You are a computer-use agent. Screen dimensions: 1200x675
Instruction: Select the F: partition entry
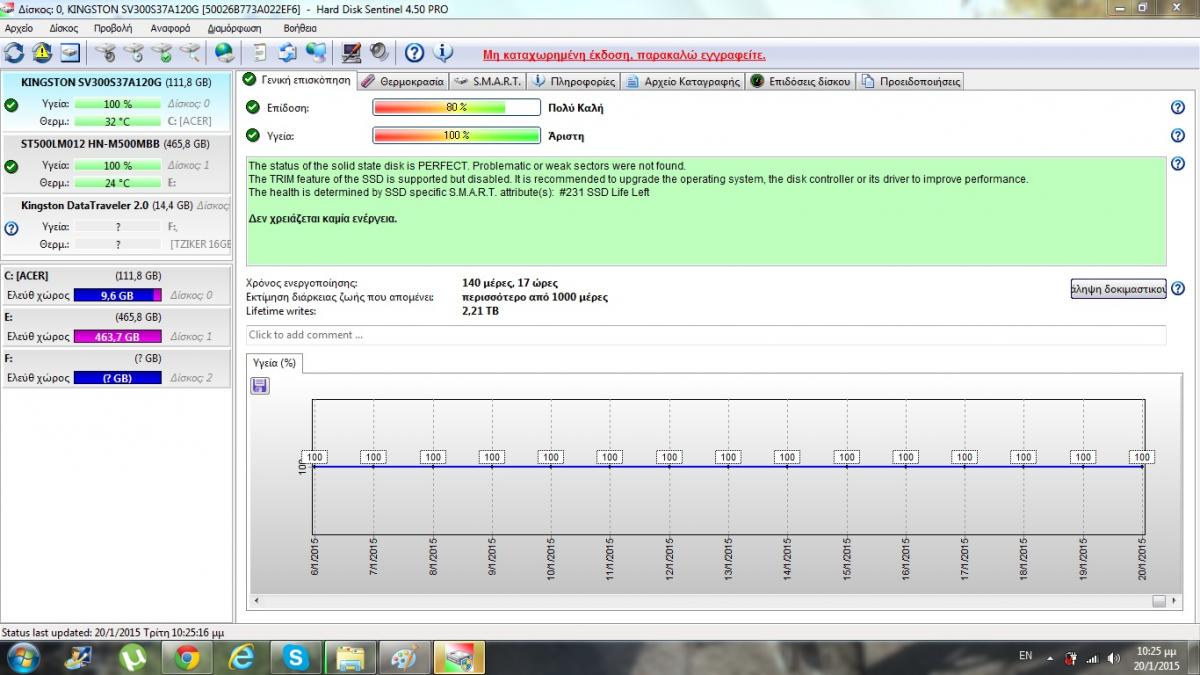tap(116, 367)
